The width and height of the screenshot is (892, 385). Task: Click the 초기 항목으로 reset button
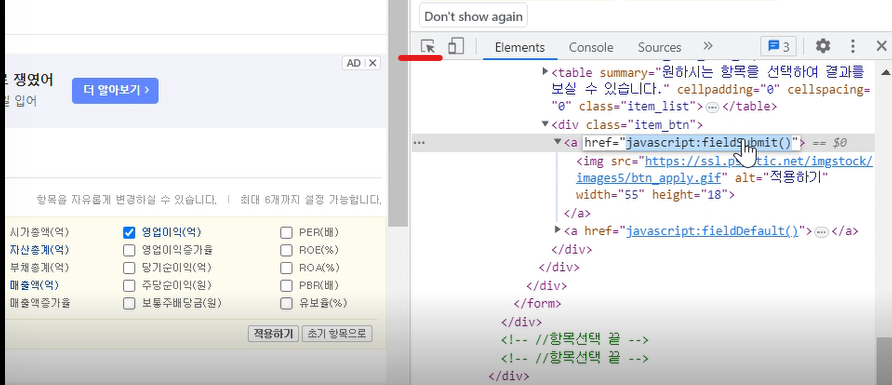(x=337, y=334)
